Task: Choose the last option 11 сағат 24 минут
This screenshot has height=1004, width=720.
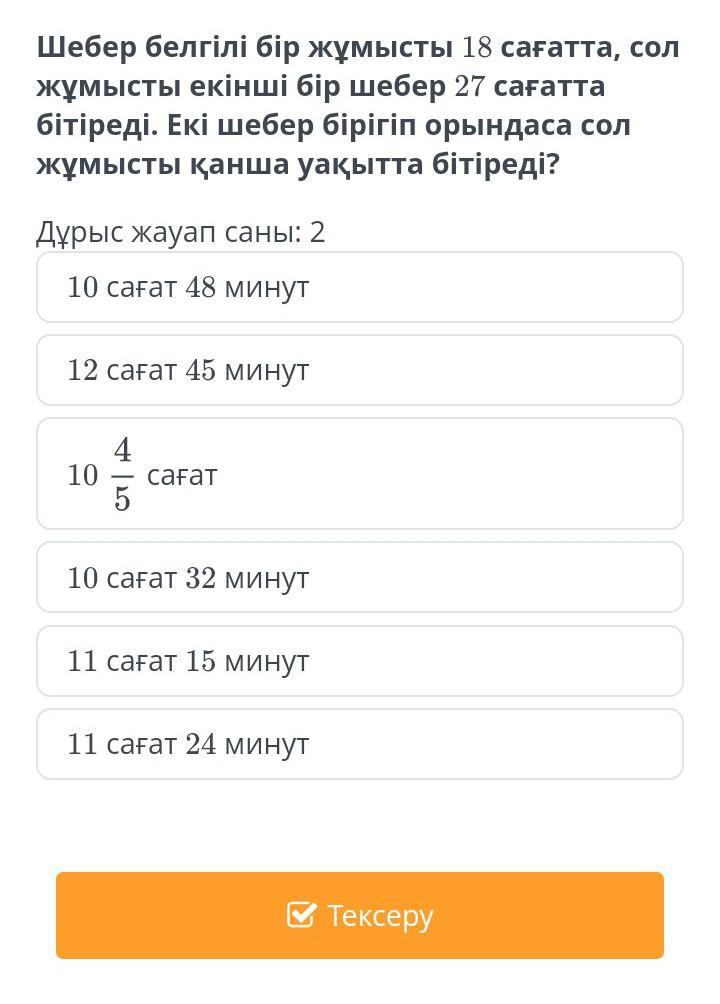Action: (x=360, y=744)
